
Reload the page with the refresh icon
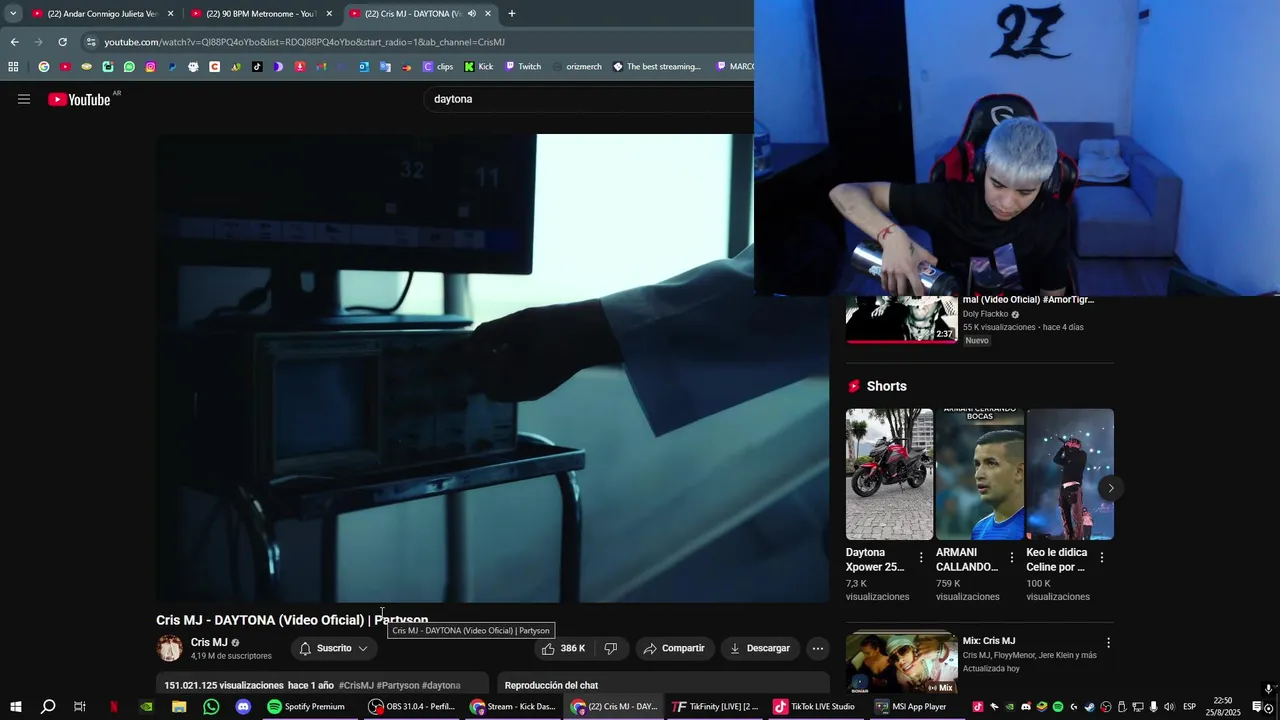point(62,42)
